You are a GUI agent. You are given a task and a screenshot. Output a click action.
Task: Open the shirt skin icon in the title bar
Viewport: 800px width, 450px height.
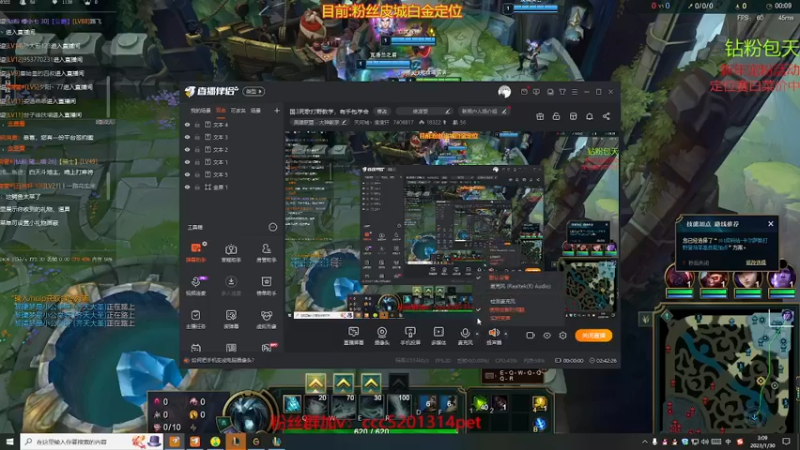[562, 92]
